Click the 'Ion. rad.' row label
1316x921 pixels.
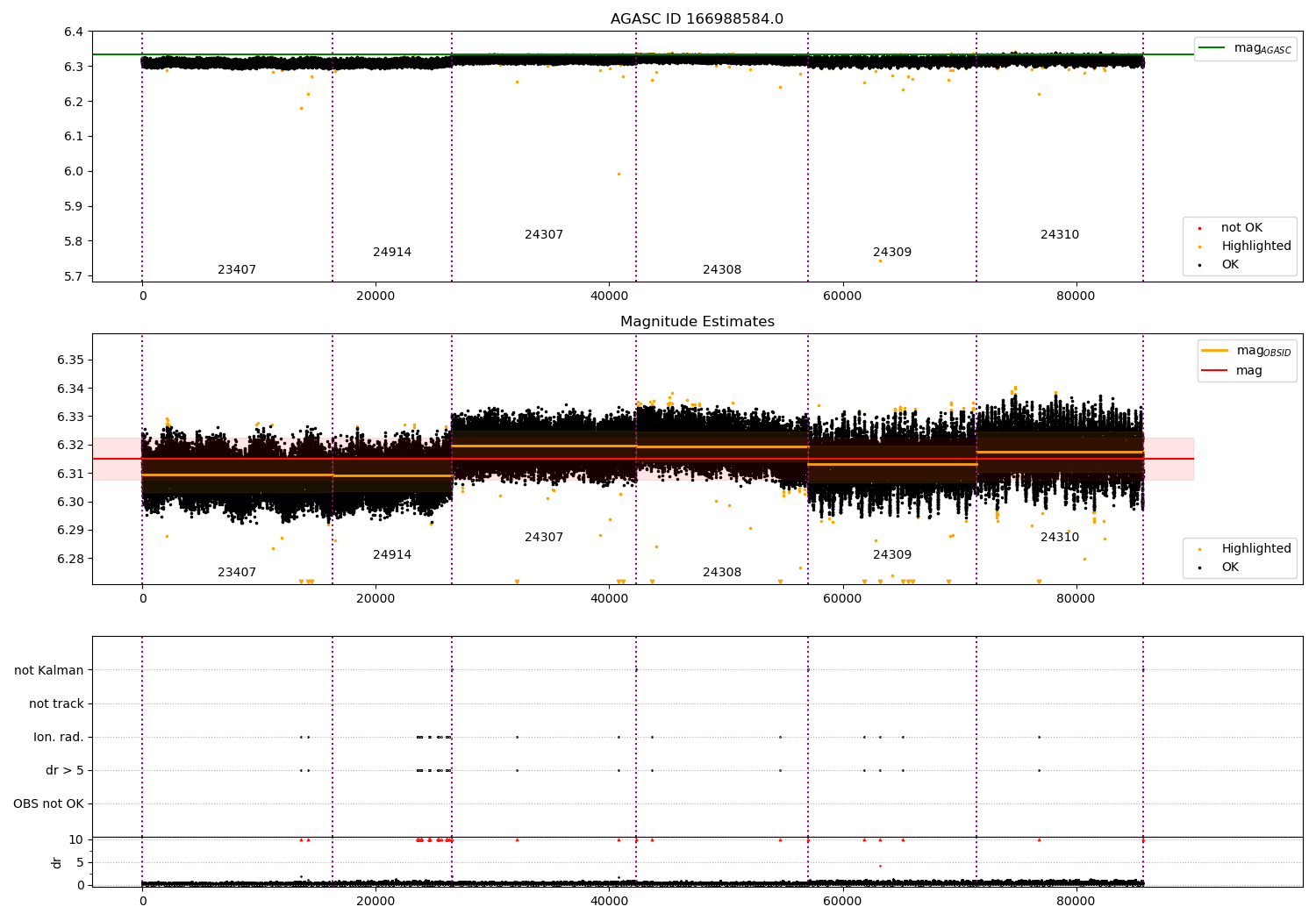click(x=59, y=738)
